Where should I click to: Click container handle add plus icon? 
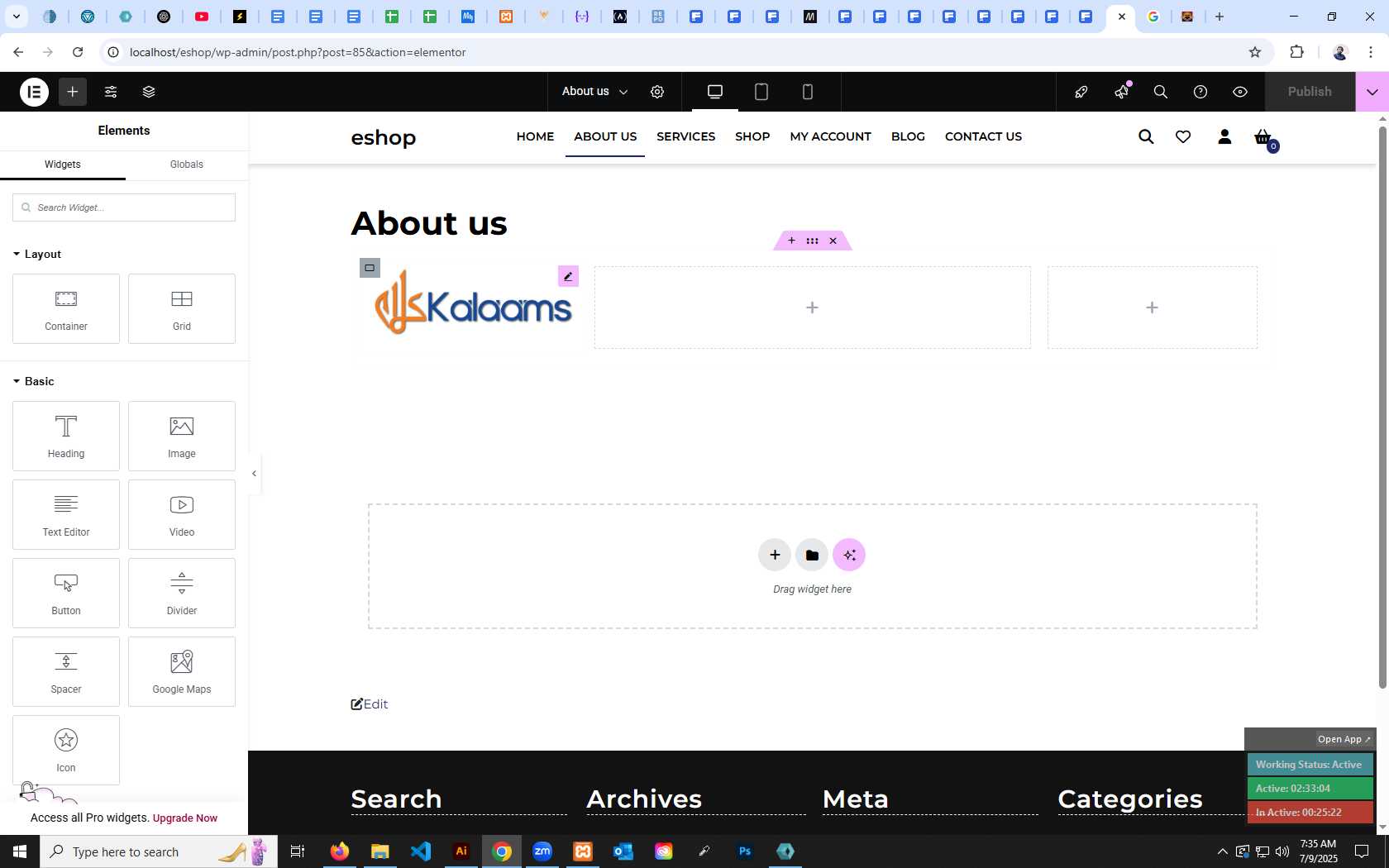(x=791, y=241)
